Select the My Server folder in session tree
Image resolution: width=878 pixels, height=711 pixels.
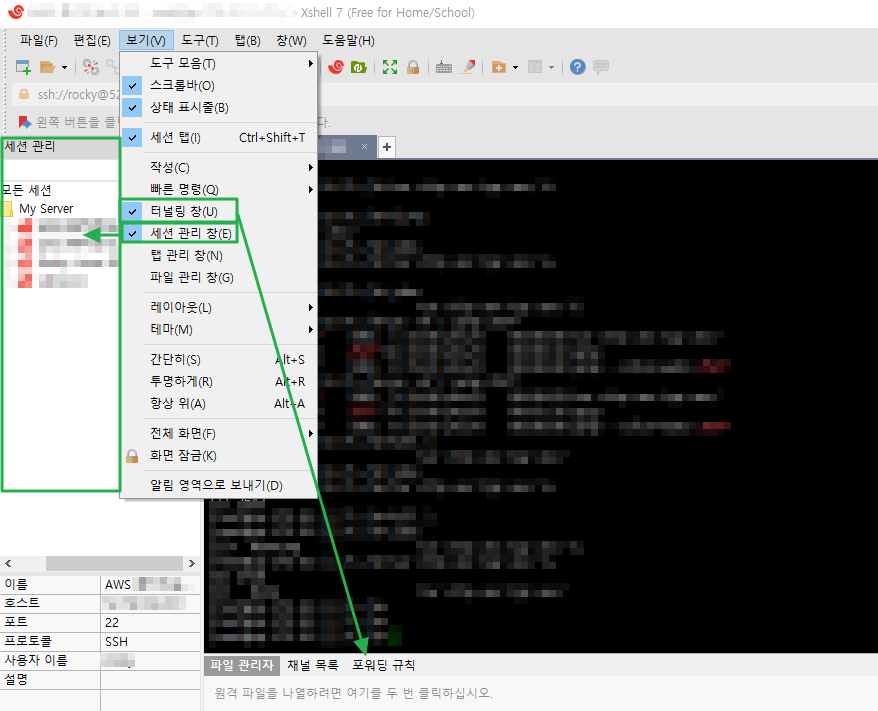coord(46,209)
